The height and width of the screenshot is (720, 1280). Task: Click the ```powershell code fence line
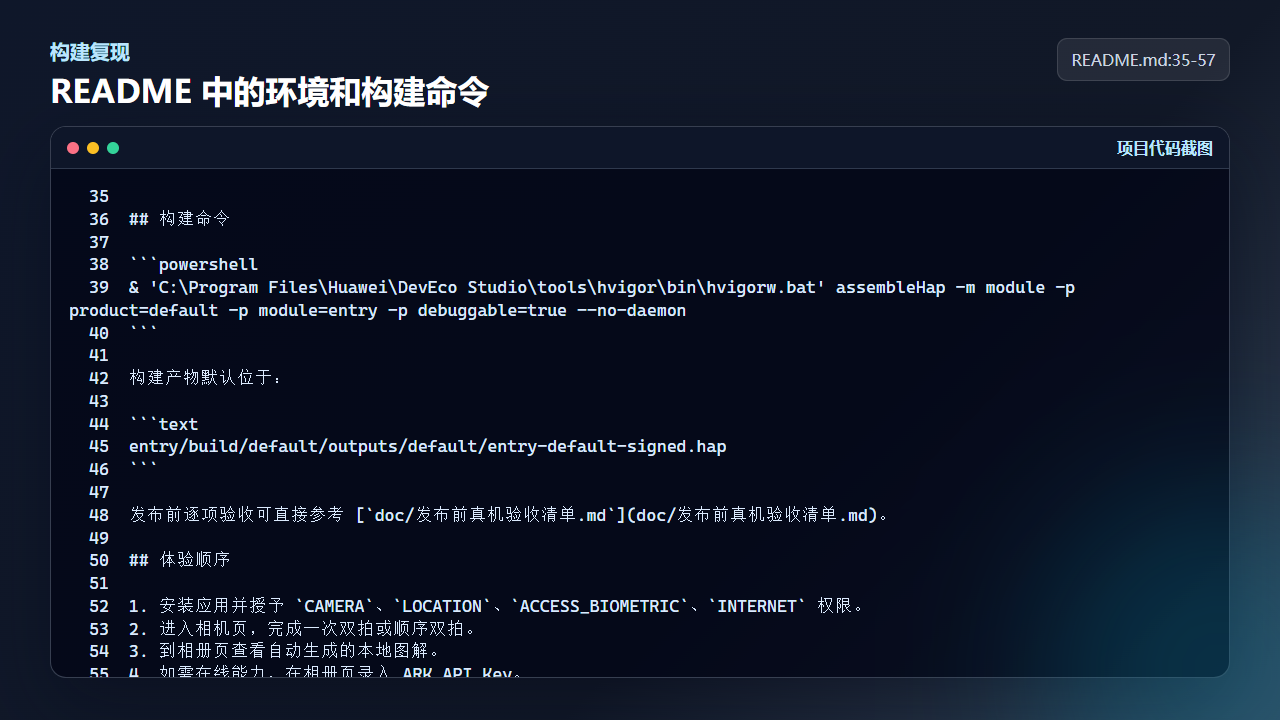pyautogui.click(x=194, y=265)
